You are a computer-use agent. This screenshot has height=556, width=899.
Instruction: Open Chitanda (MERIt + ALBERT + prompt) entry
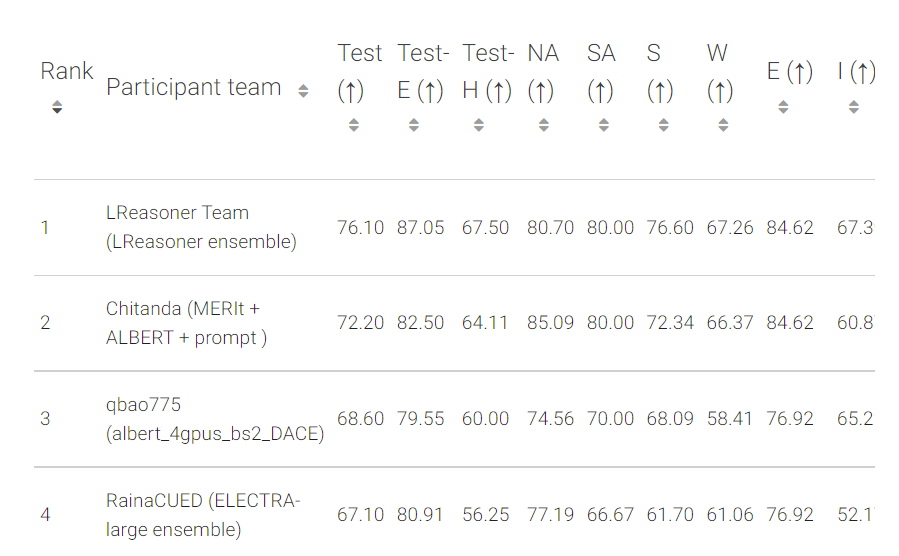tap(187, 323)
